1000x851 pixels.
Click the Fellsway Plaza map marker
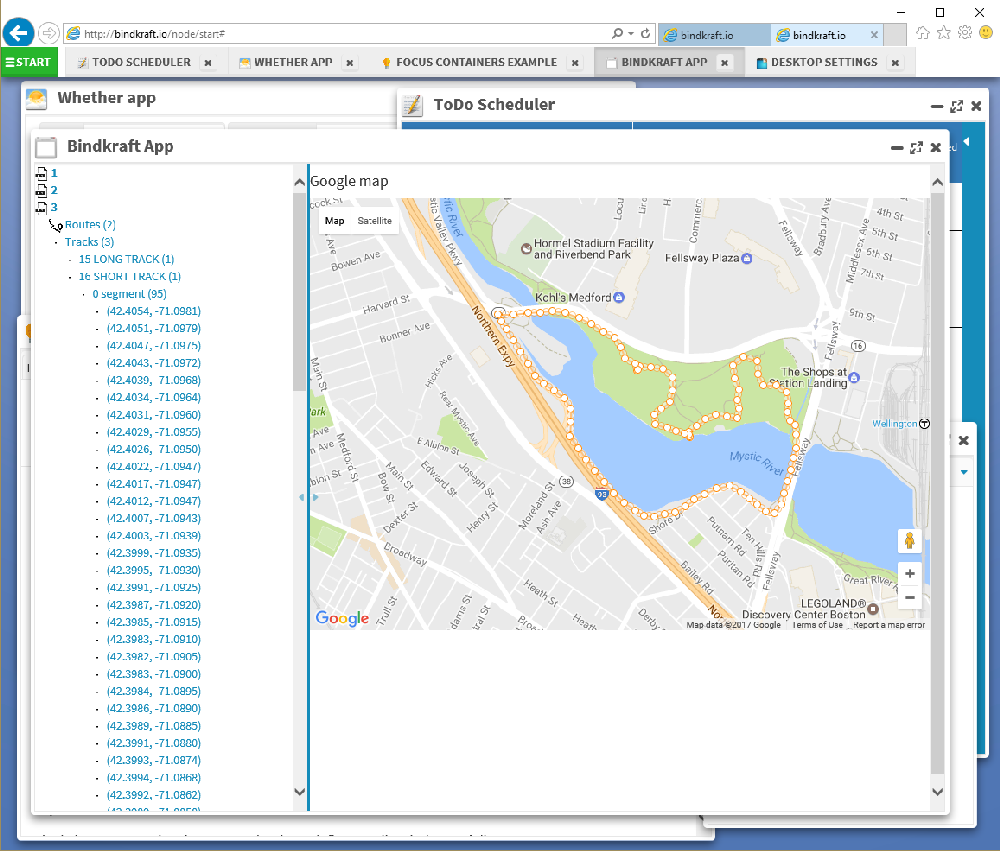(747, 258)
